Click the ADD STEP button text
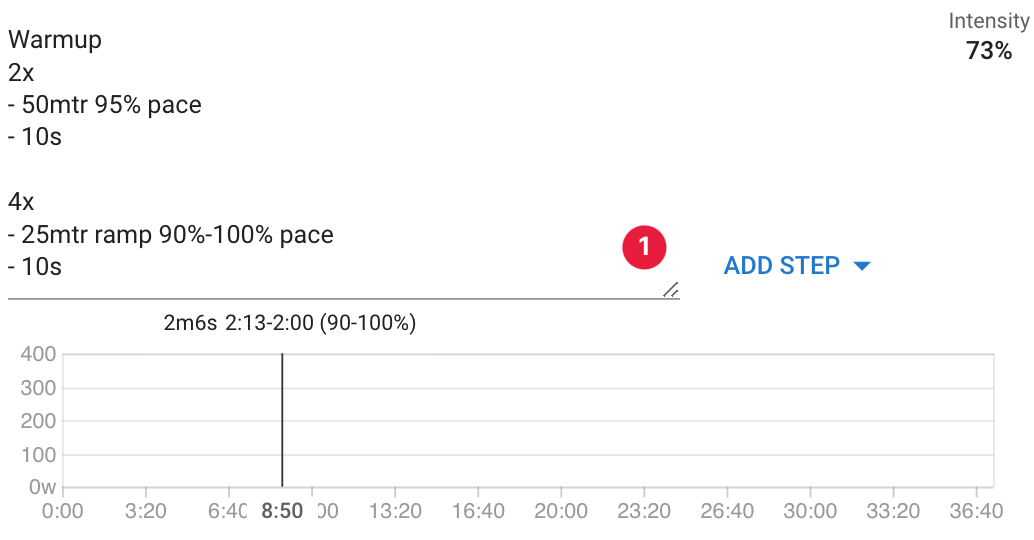Viewport: 1034px width, 540px height. pos(781,266)
